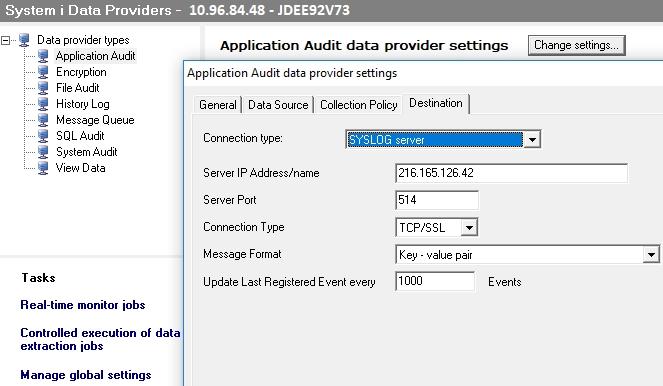Image resolution: width=663 pixels, height=386 pixels.
Task: Switch to the Collection Policy tab
Action: [359, 105]
